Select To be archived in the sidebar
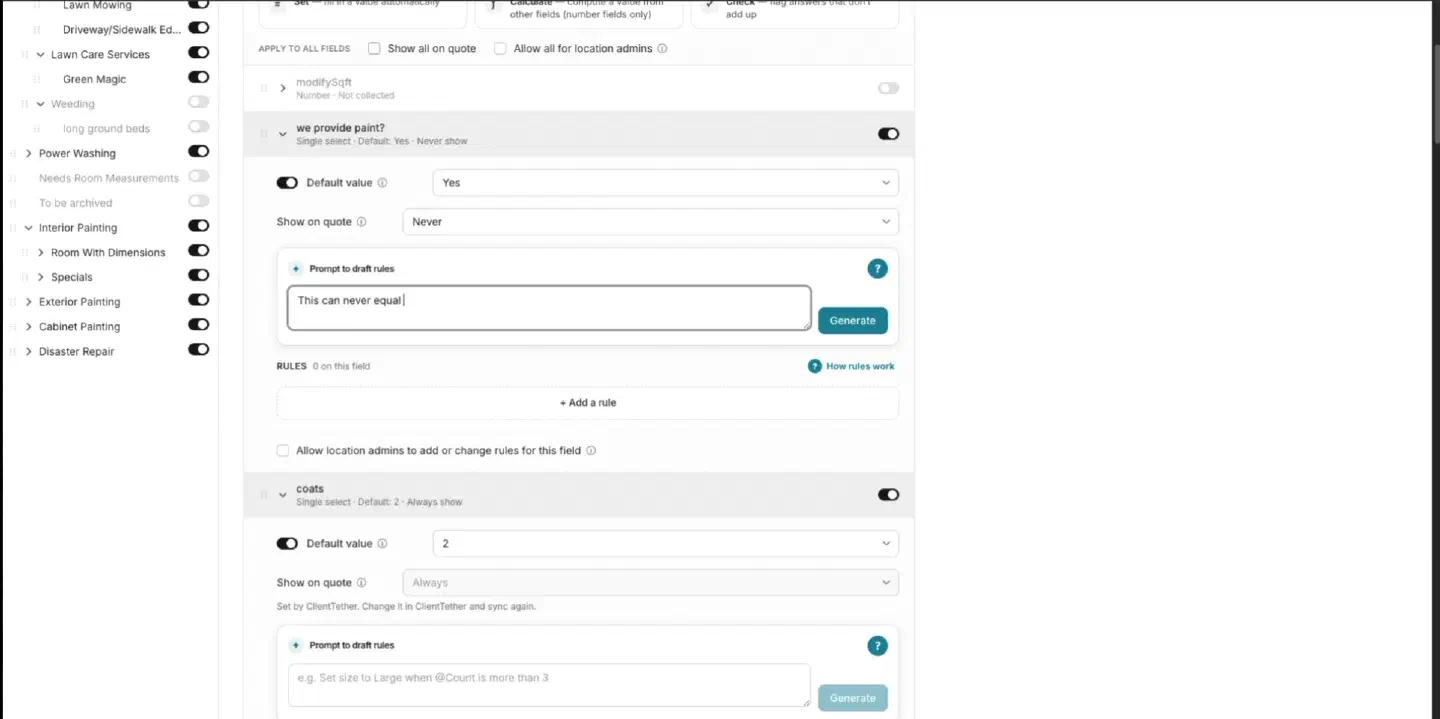1440x719 pixels. [76, 203]
